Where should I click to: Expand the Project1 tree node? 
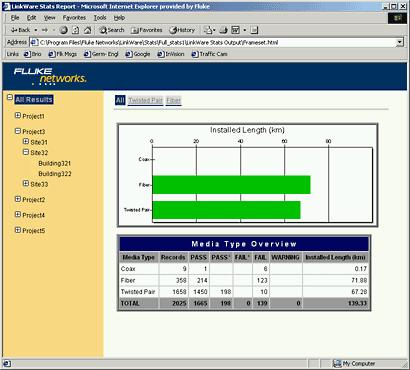(18, 115)
